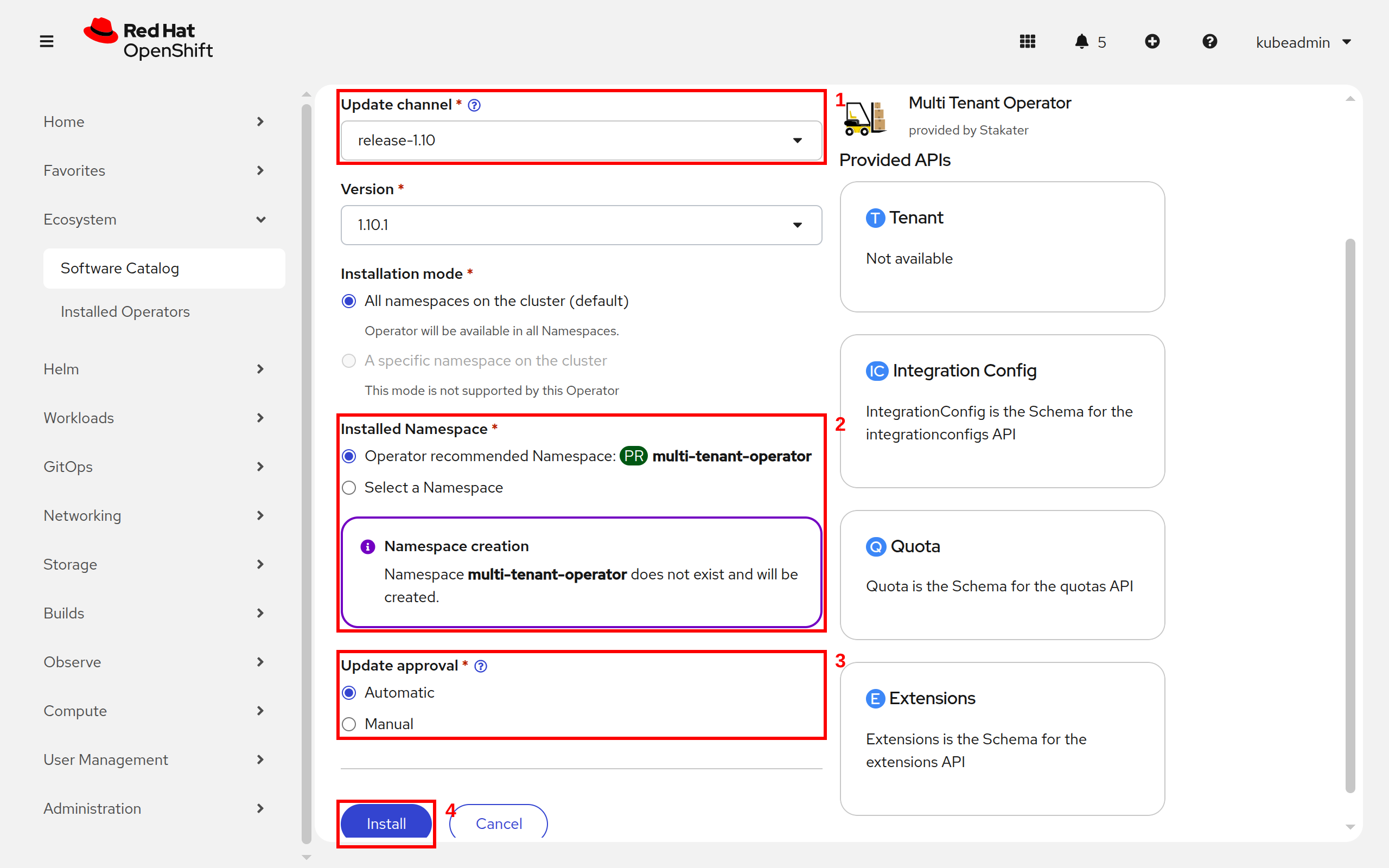Open Software Catalog in the sidebar
Image resolution: width=1389 pixels, height=868 pixels.
tap(164, 268)
